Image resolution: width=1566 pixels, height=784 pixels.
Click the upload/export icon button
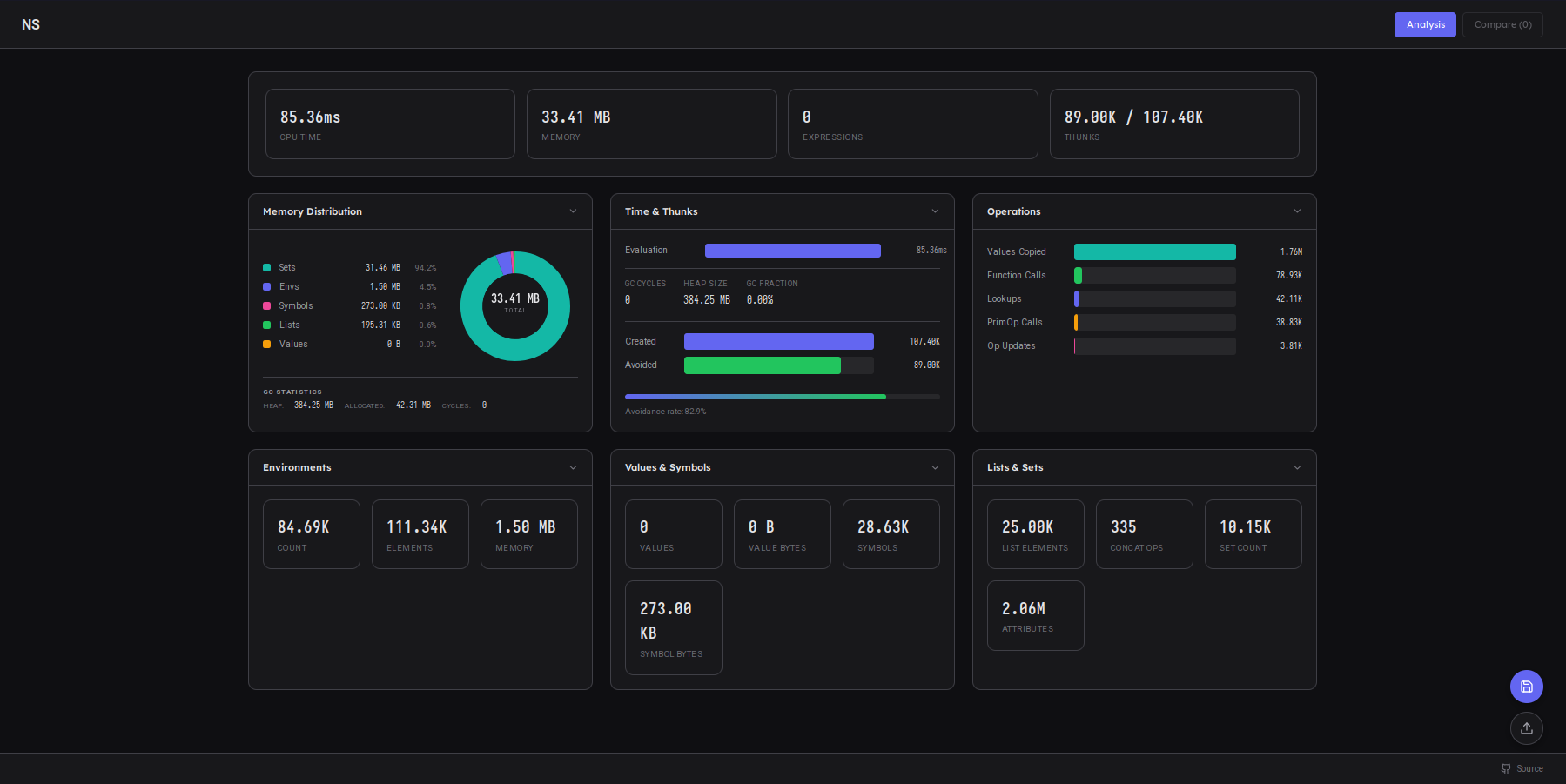1526,728
